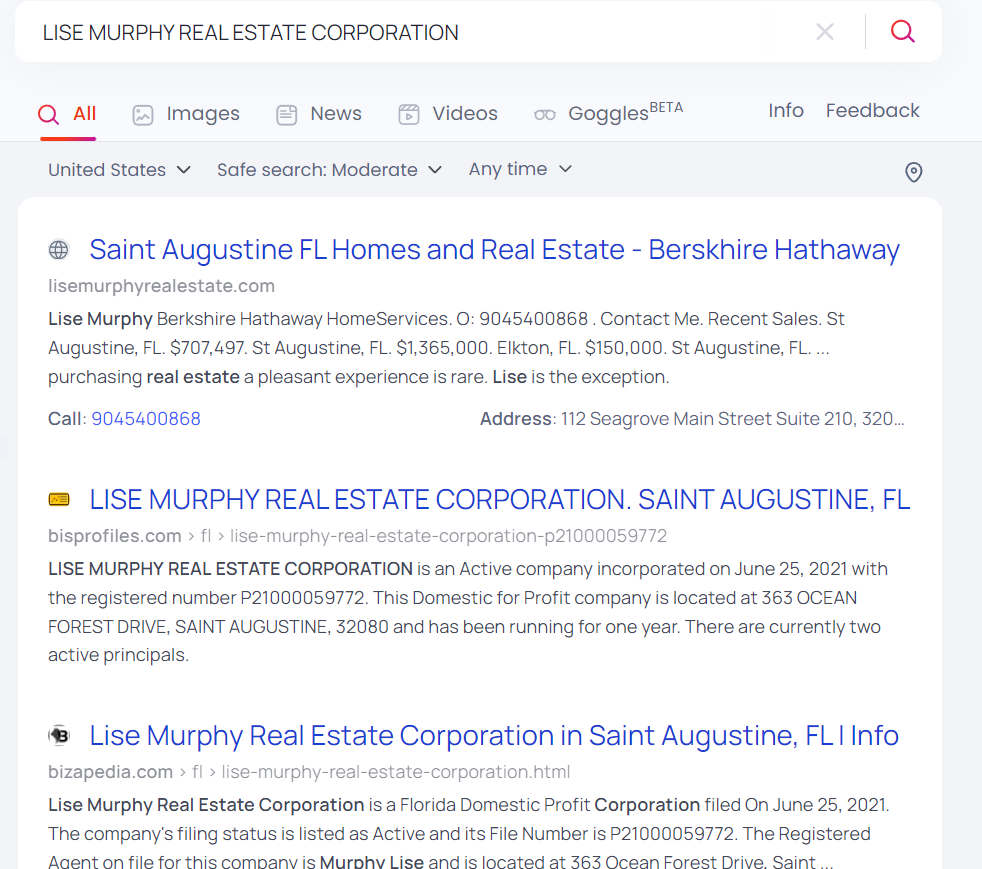Switch to the Images tab
Image resolution: width=982 pixels, height=869 pixels.
(186, 114)
